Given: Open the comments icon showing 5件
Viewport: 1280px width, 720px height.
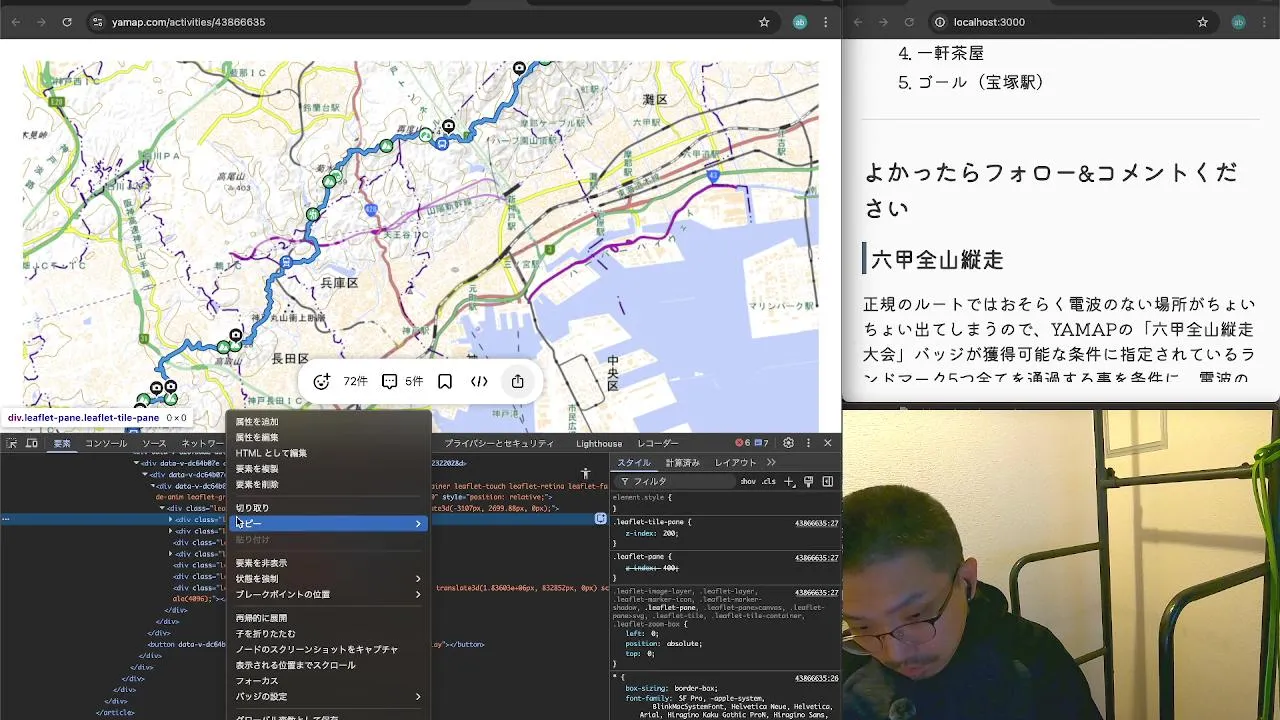Looking at the screenshot, I should 389,381.
